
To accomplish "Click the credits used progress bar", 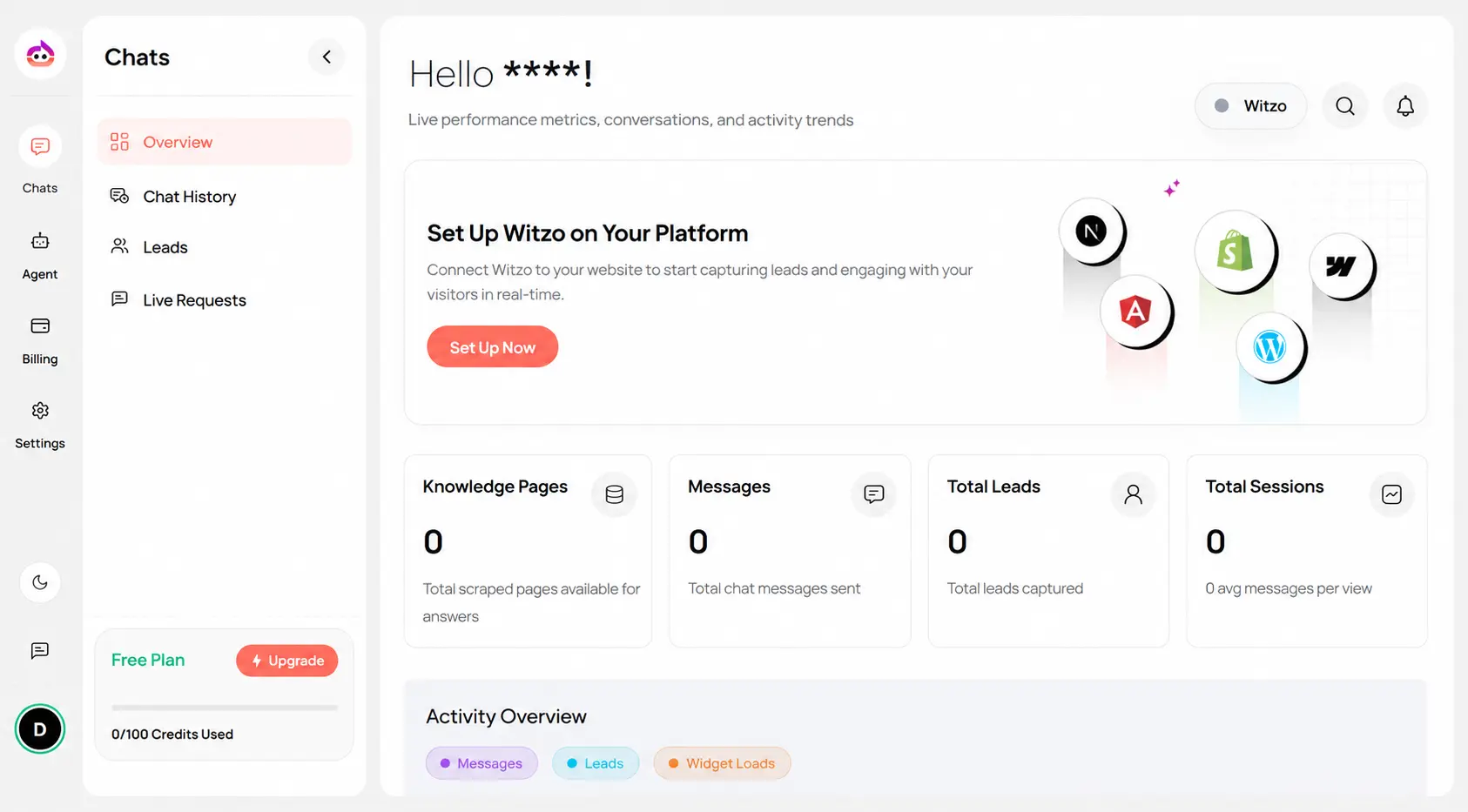I will 225,708.
